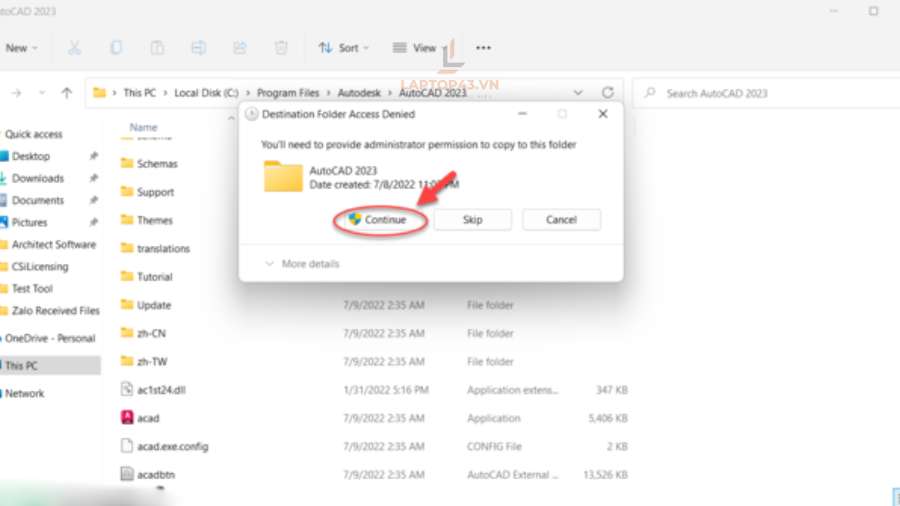Image resolution: width=900 pixels, height=506 pixels.
Task: Minimize the Access Denied dialog
Action: [x=522, y=114]
